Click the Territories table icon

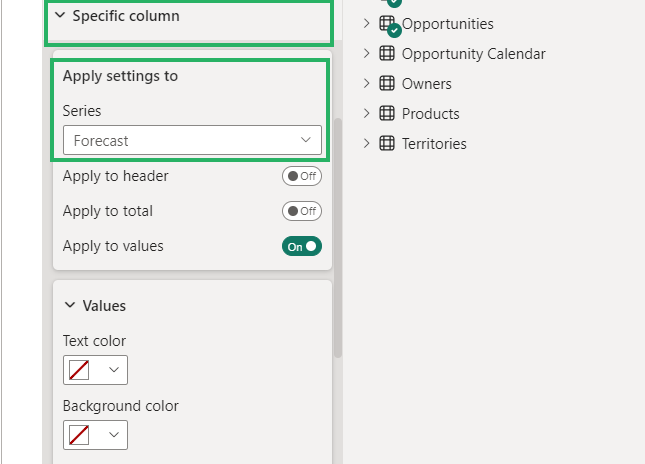point(388,144)
